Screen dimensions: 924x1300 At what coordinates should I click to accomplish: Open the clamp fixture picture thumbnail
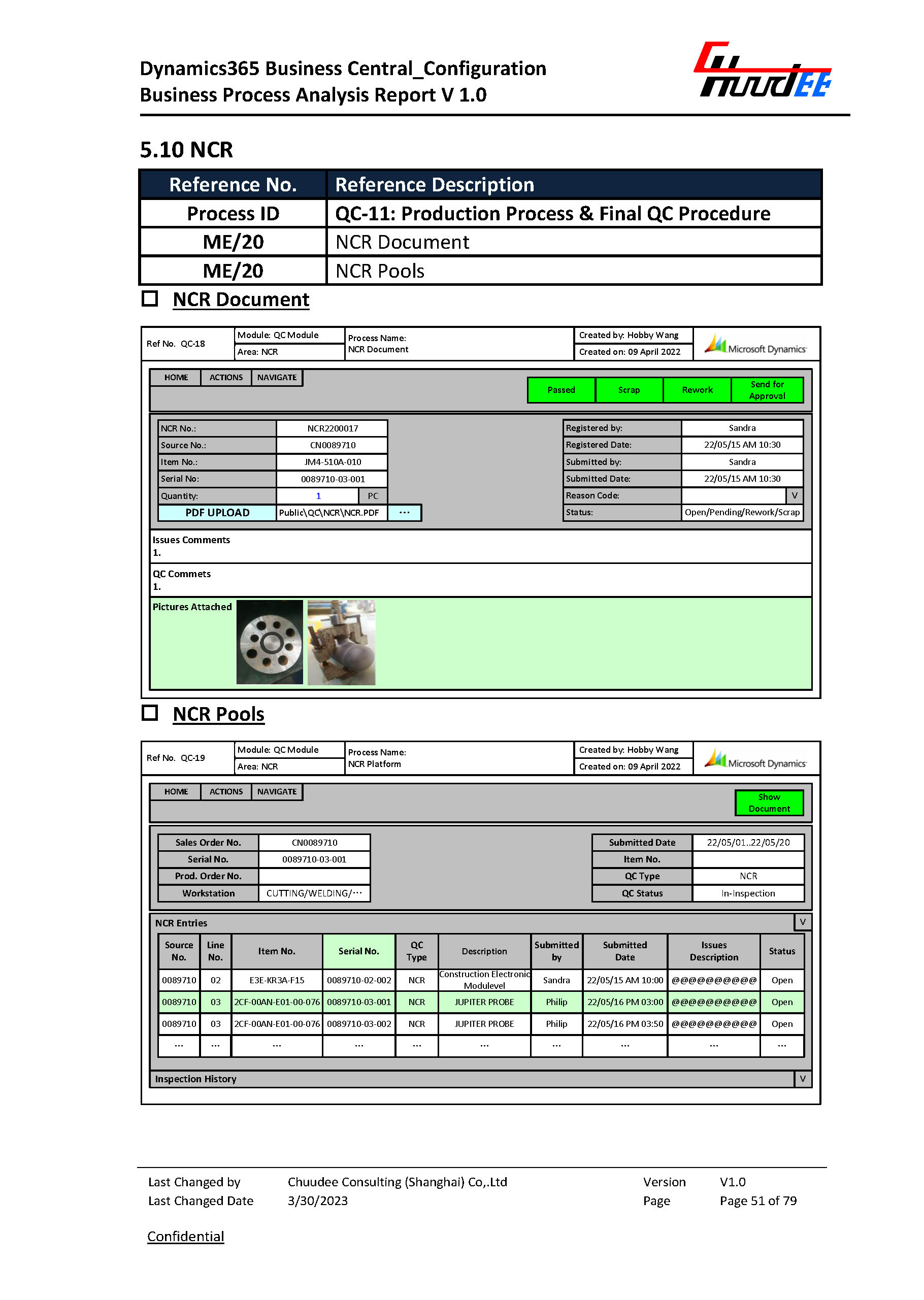point(341,642)
